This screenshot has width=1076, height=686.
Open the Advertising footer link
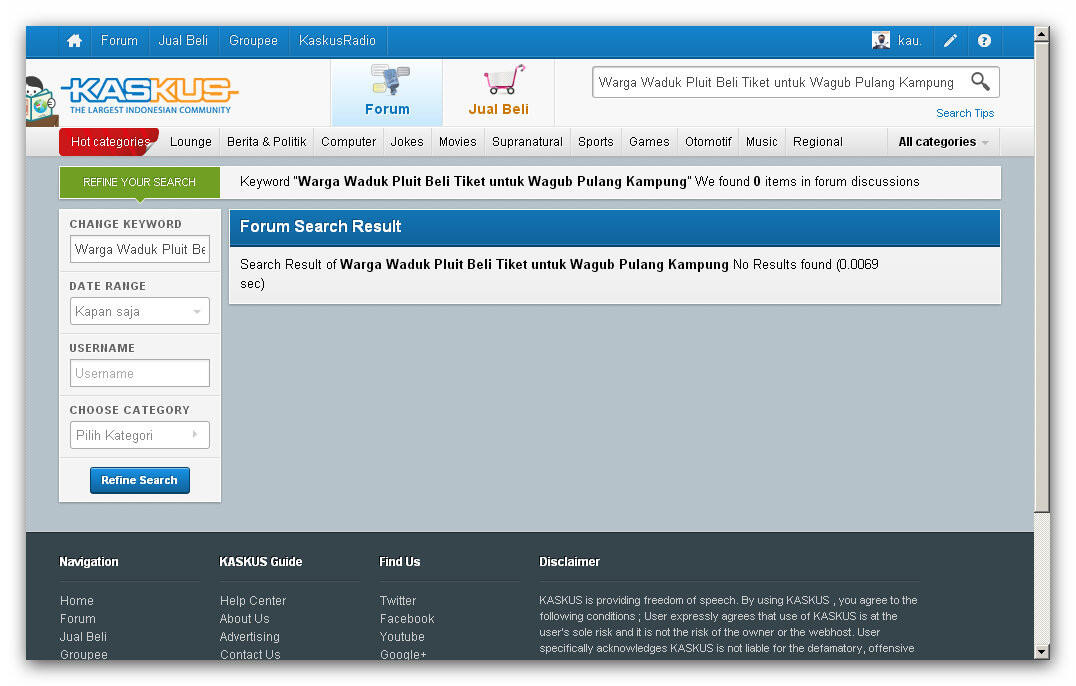click(x=250, y=637)
